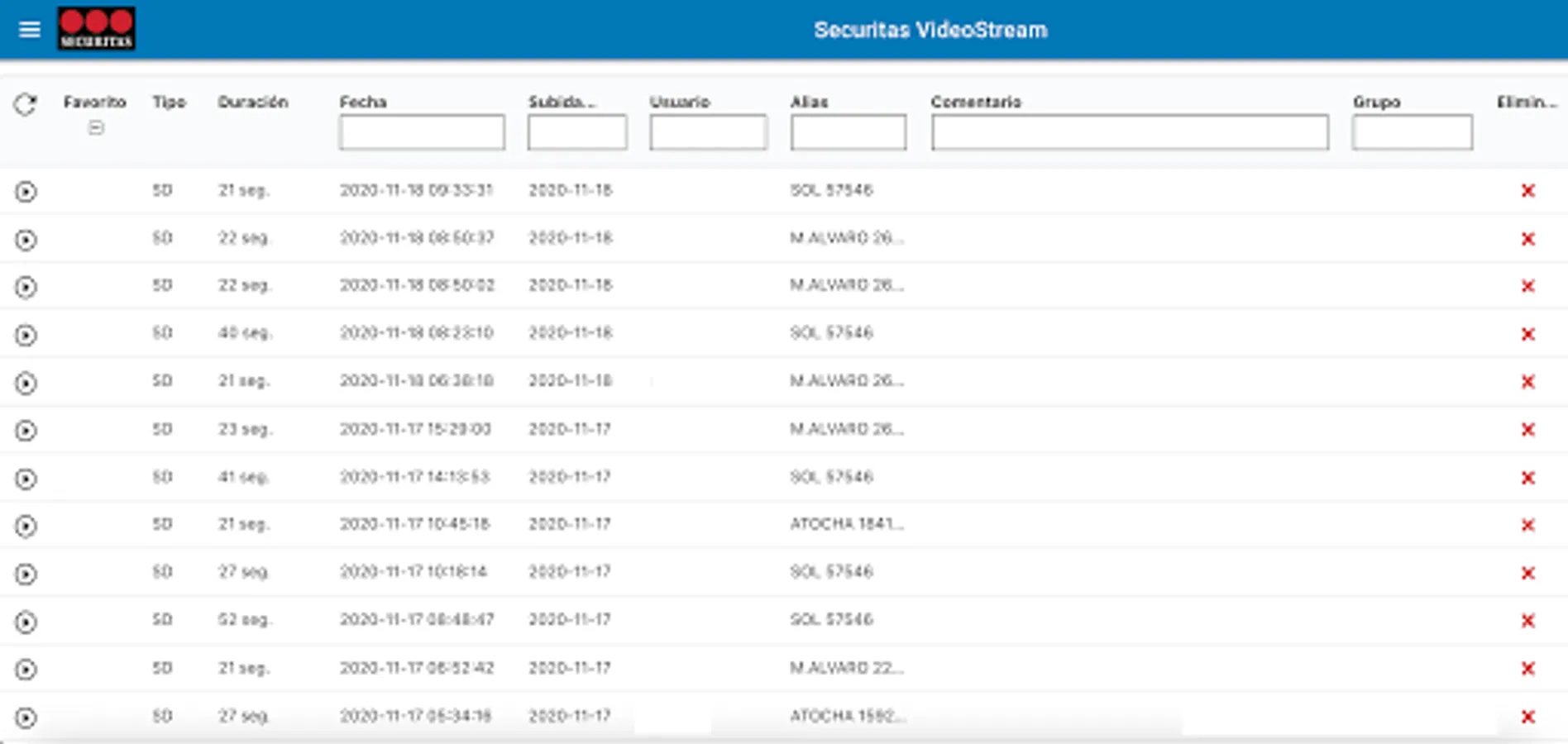Refresh the video recordings list
This screenshot has height=744, width=1568.
(24, 103)
